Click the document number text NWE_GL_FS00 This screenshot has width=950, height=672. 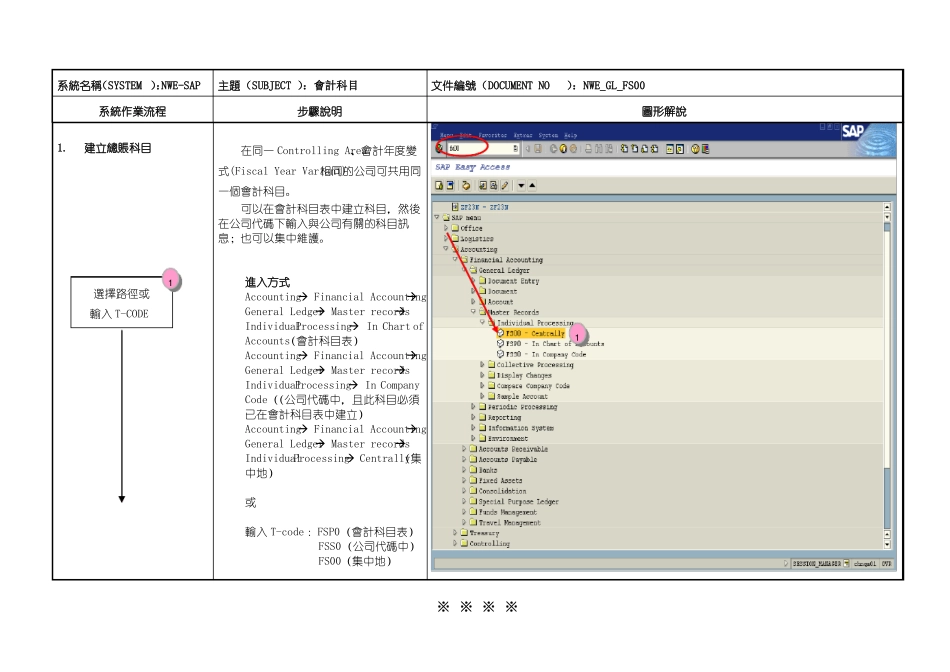614,85
